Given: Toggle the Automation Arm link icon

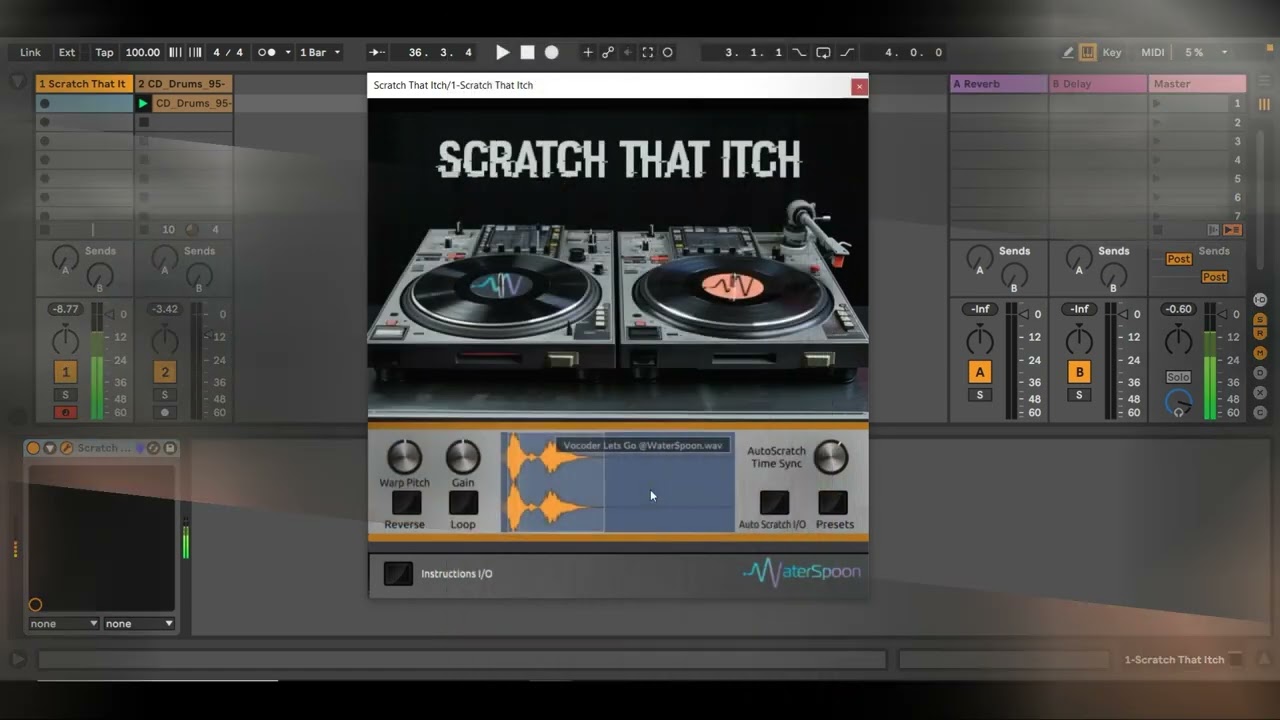Looking at the screenshot, I should [x=608, y=52].
